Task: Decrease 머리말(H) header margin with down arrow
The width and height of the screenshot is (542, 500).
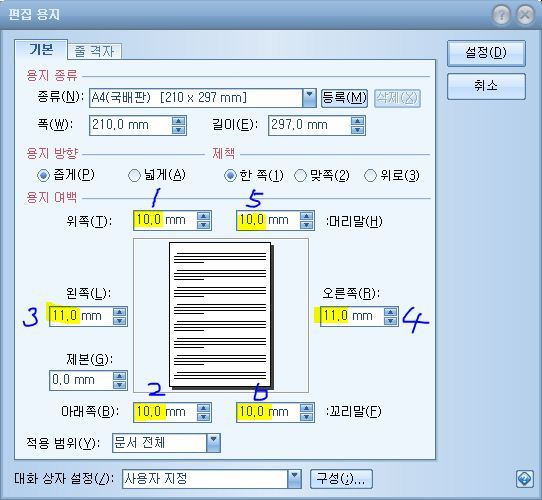Action: [x=307, y=225]
